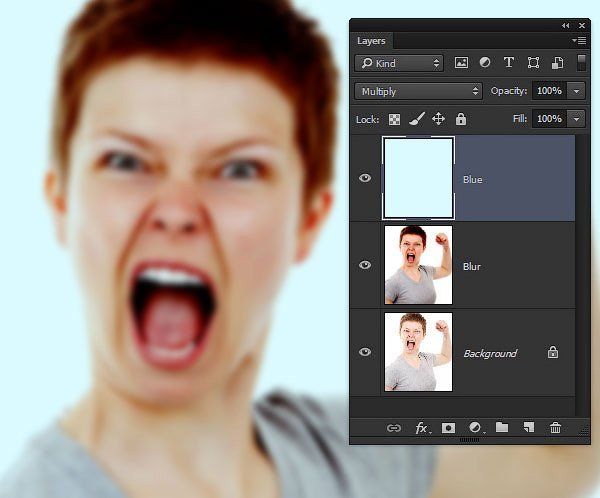Add a layer style with fx
600x498 pixels.
[x=422, y=428]
